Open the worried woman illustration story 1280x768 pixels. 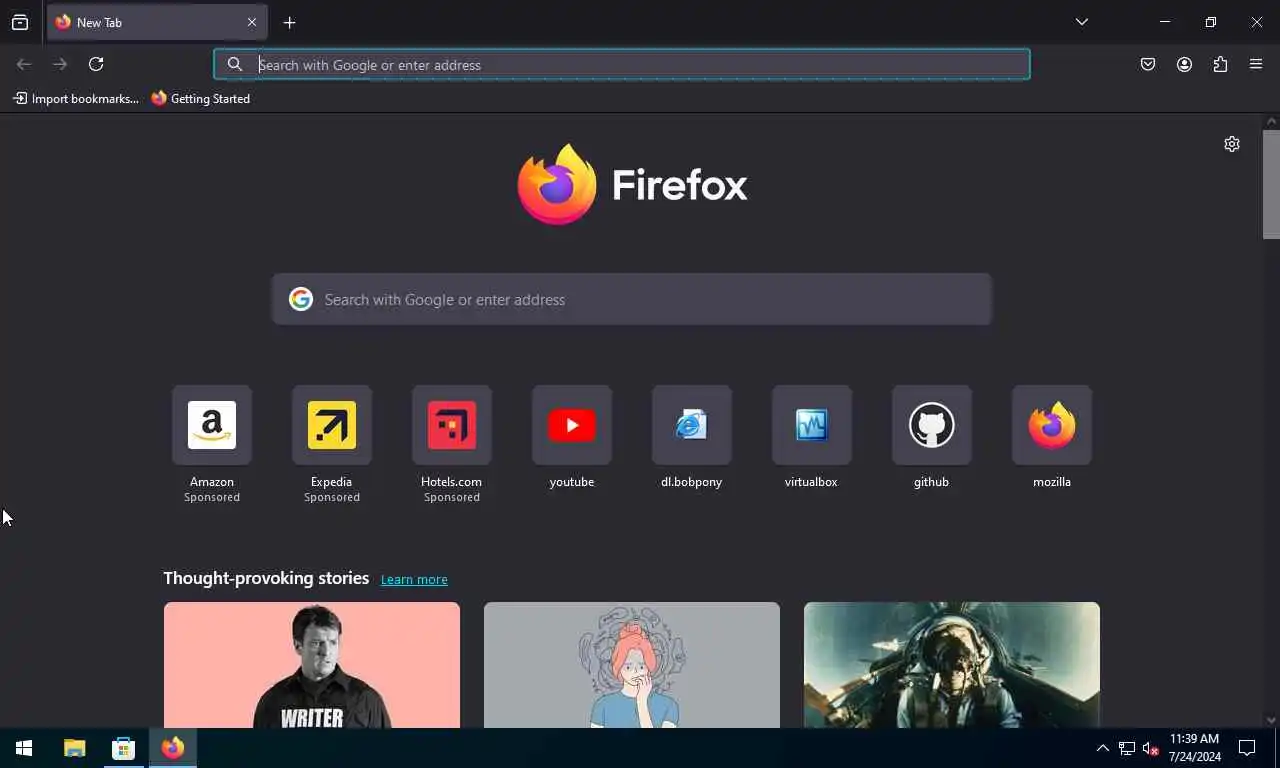point(632,665)
